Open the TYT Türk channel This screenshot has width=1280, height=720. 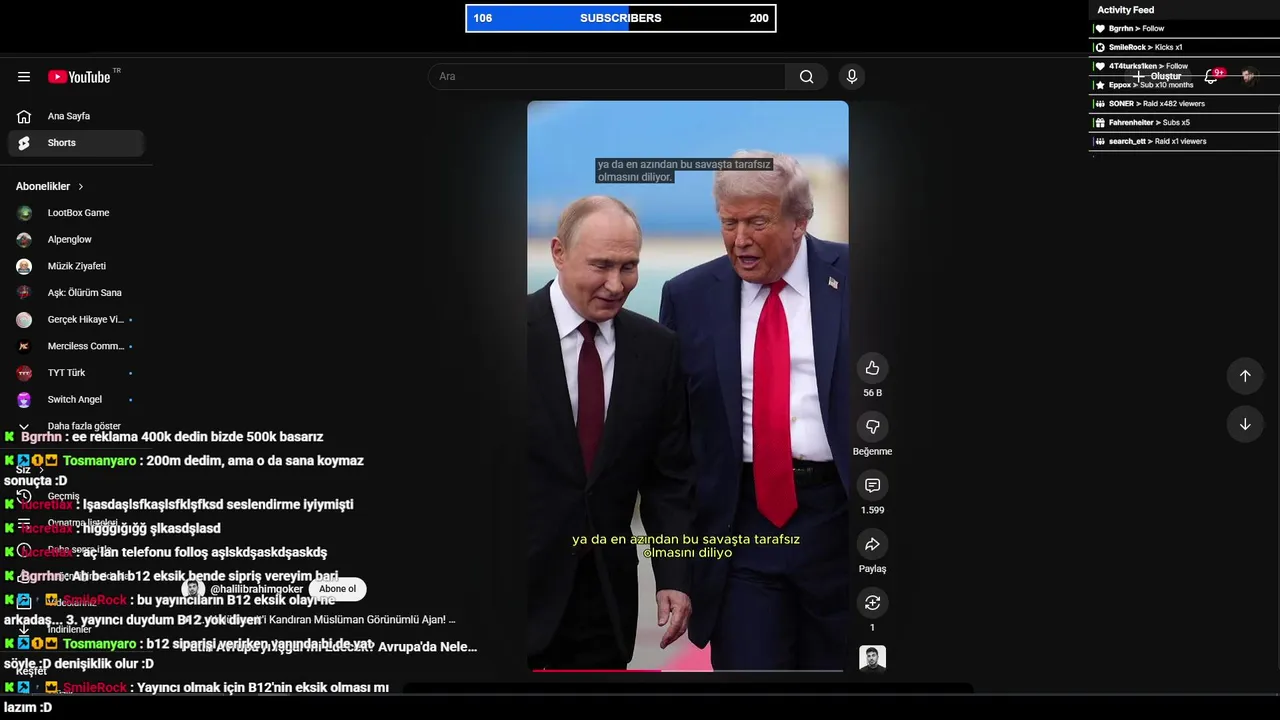coord(76,373)
